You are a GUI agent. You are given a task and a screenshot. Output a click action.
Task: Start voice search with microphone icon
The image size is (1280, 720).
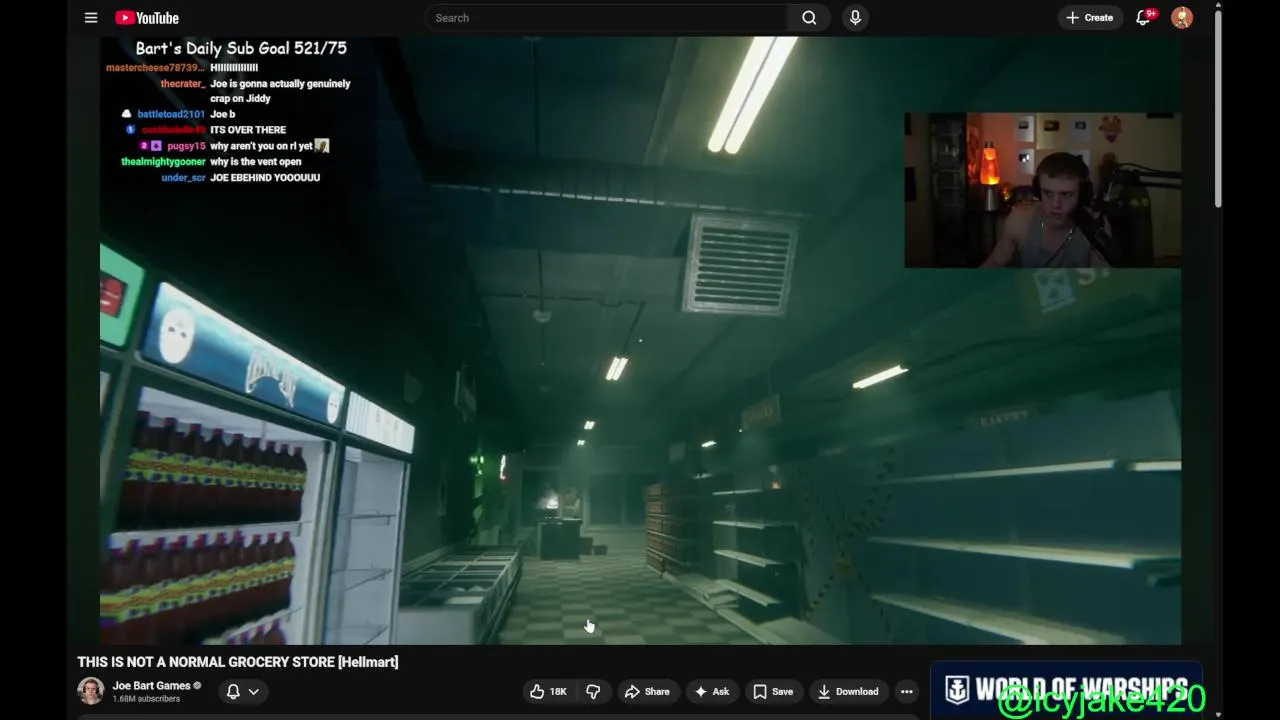pos(855,18)
